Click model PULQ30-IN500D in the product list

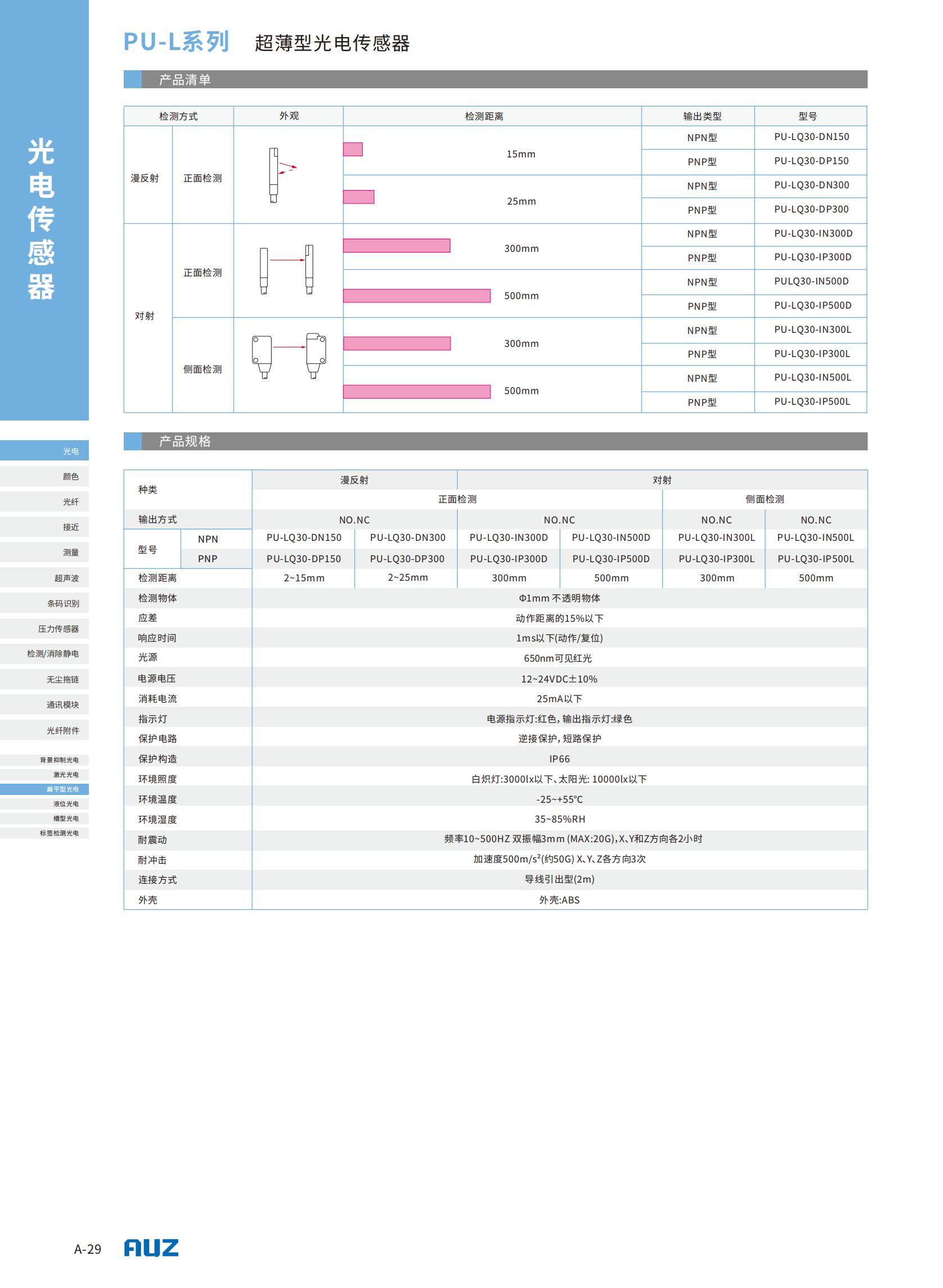[x=811, y=281]
